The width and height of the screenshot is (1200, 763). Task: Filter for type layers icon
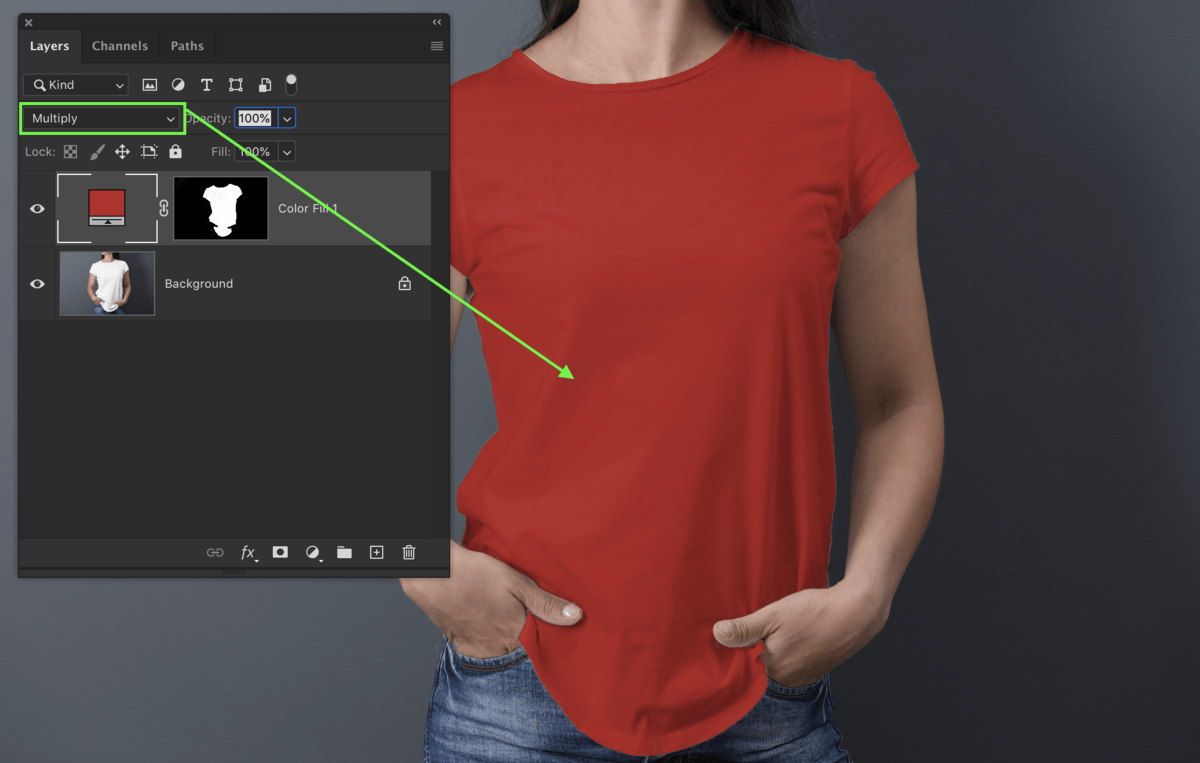point(207,85)
